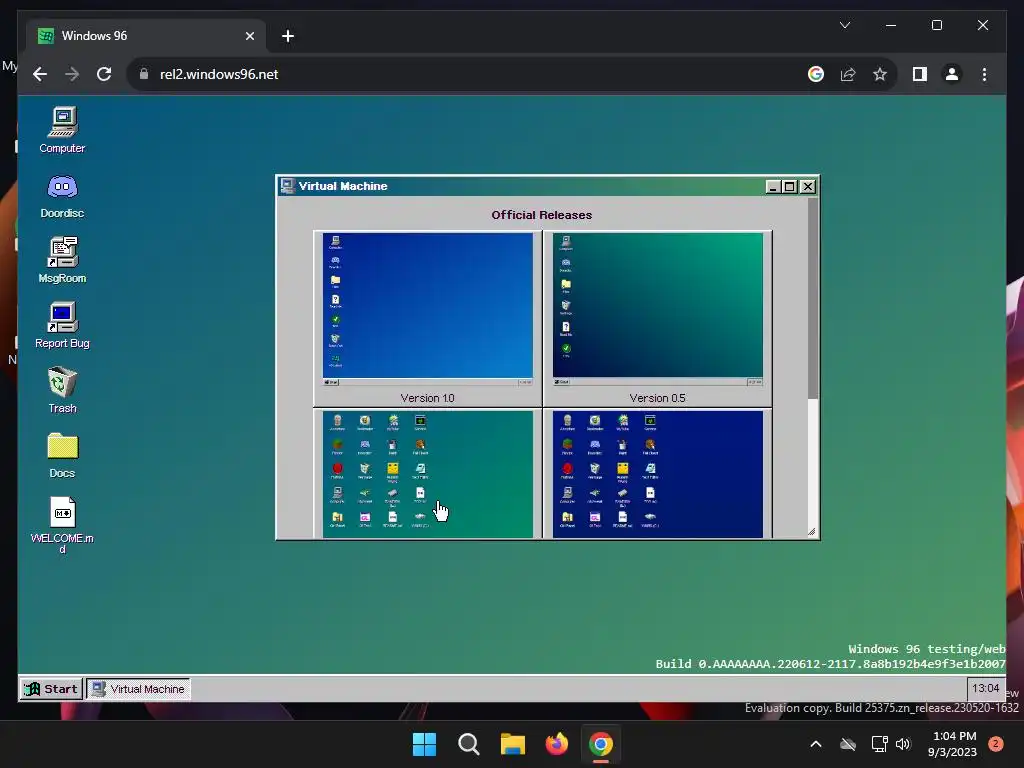This screenshot has width=1024, height=768.
Task: Bookmark this tab with the star
Action: pyautogui.click(x=880, y=74)
